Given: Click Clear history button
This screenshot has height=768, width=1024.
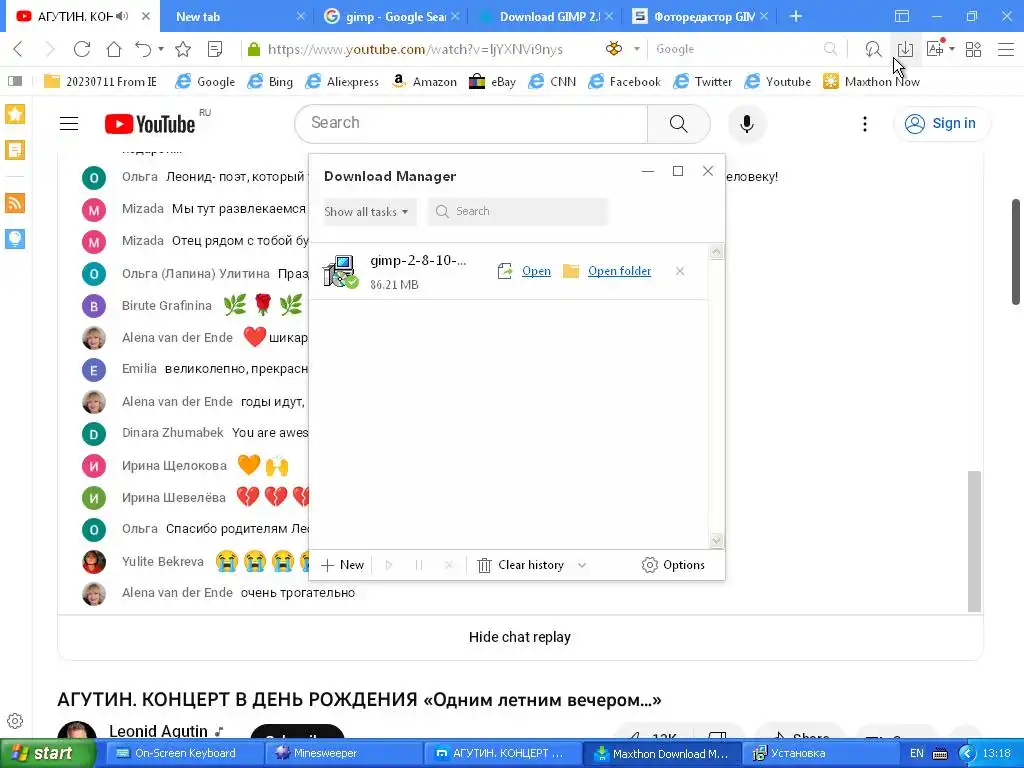Looking at the screenshot, I should 520,566.
